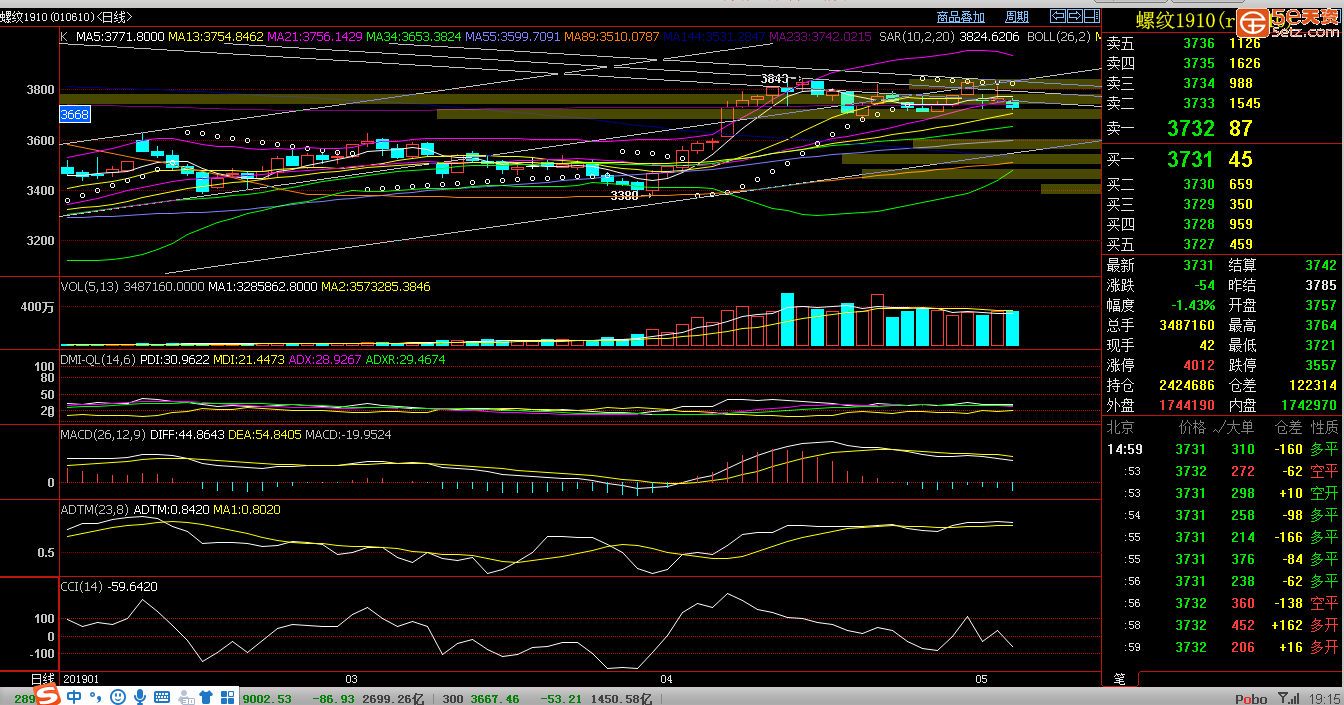Select the 14:59 tick row

click(x=1222, y=450)
